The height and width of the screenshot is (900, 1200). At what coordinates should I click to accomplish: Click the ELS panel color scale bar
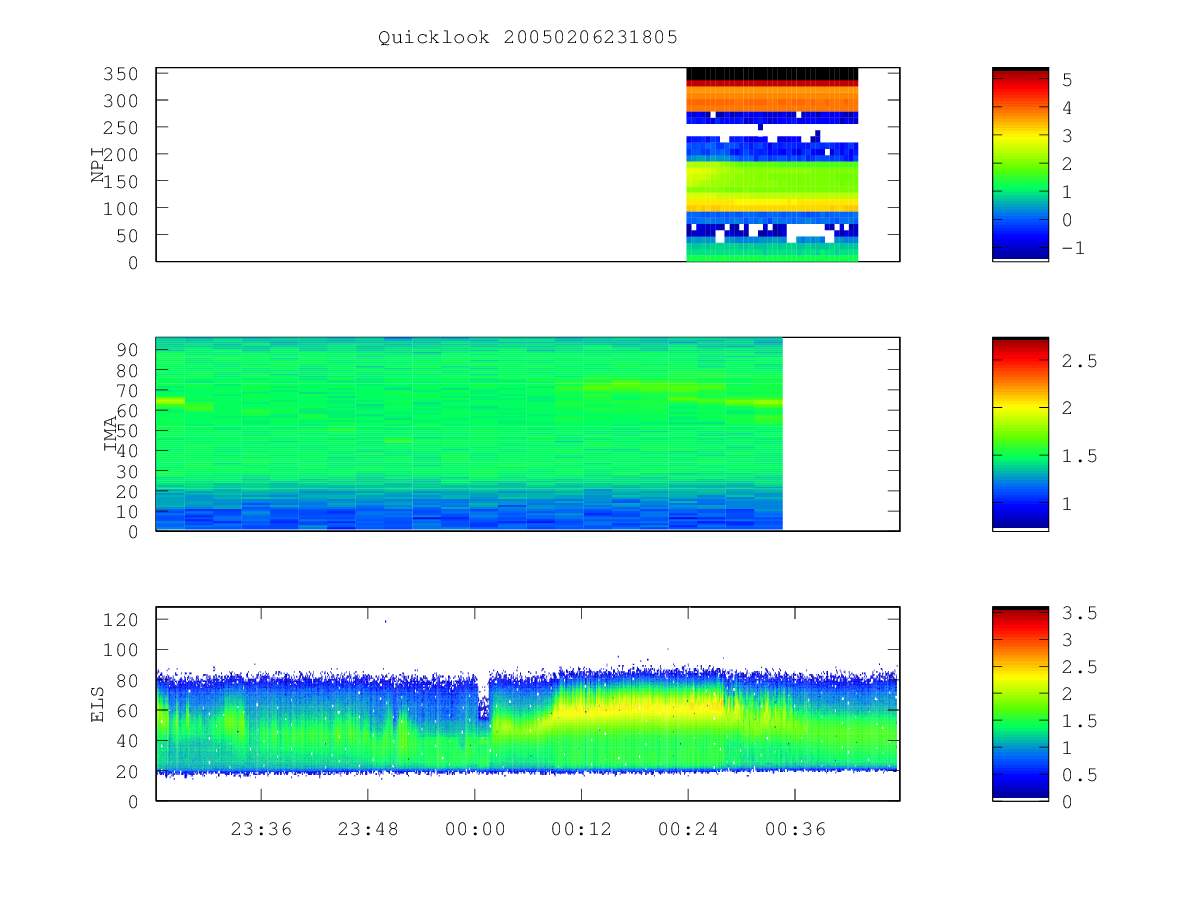1020,703
